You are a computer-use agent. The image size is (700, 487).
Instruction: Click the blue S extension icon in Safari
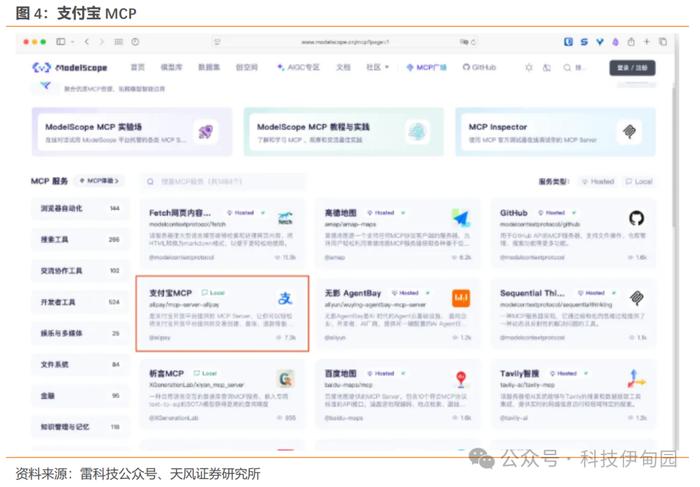pyautogui.click(x=584, y=42)
